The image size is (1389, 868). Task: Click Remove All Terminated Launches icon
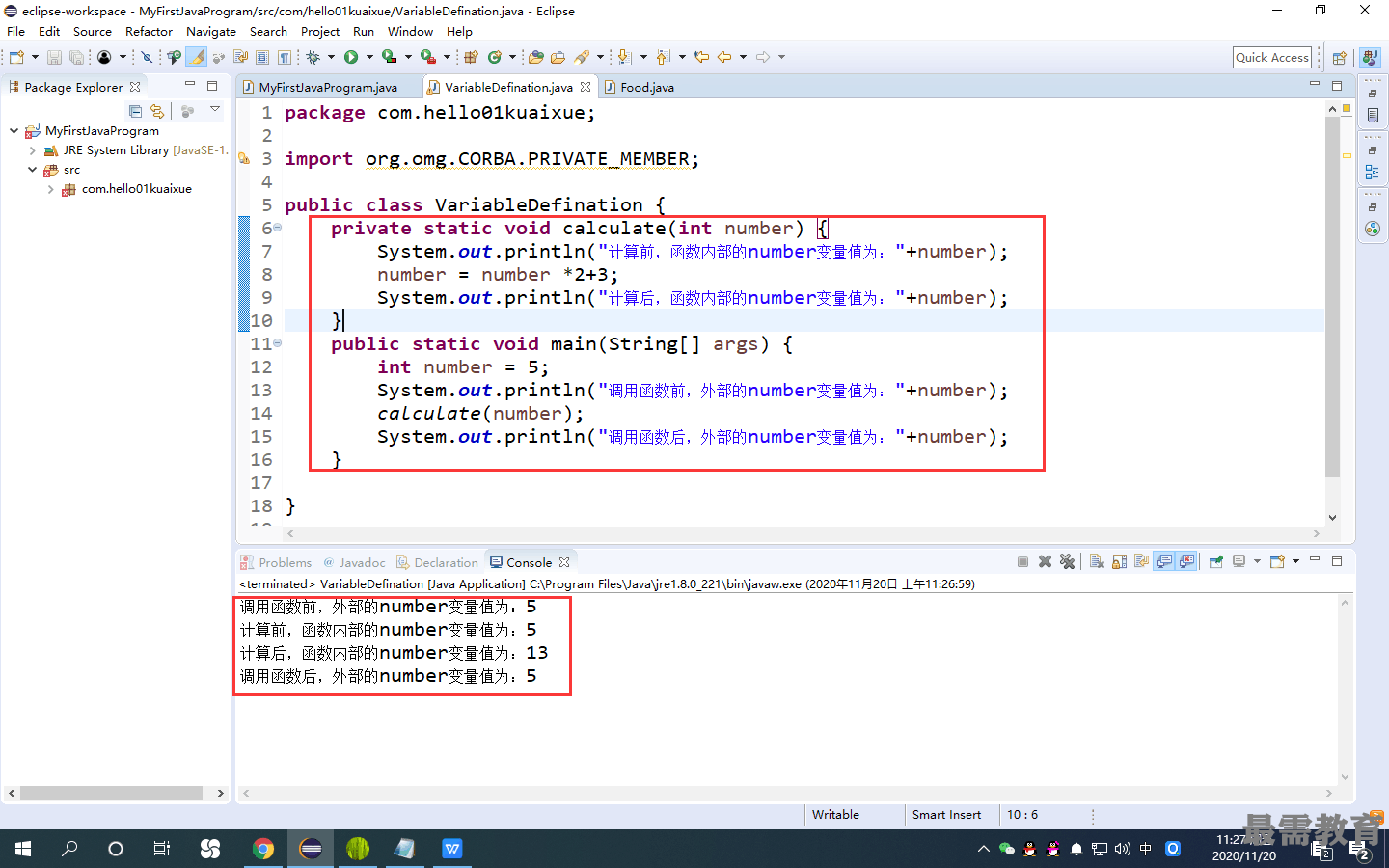click(x=1067, y=561)
